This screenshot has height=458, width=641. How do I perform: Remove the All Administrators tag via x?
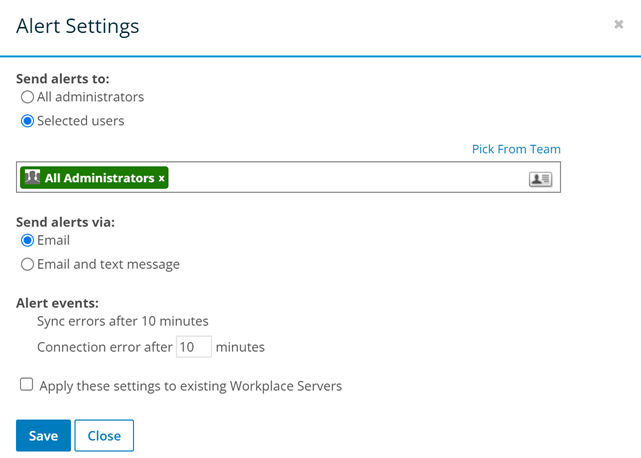click(162, 179)
